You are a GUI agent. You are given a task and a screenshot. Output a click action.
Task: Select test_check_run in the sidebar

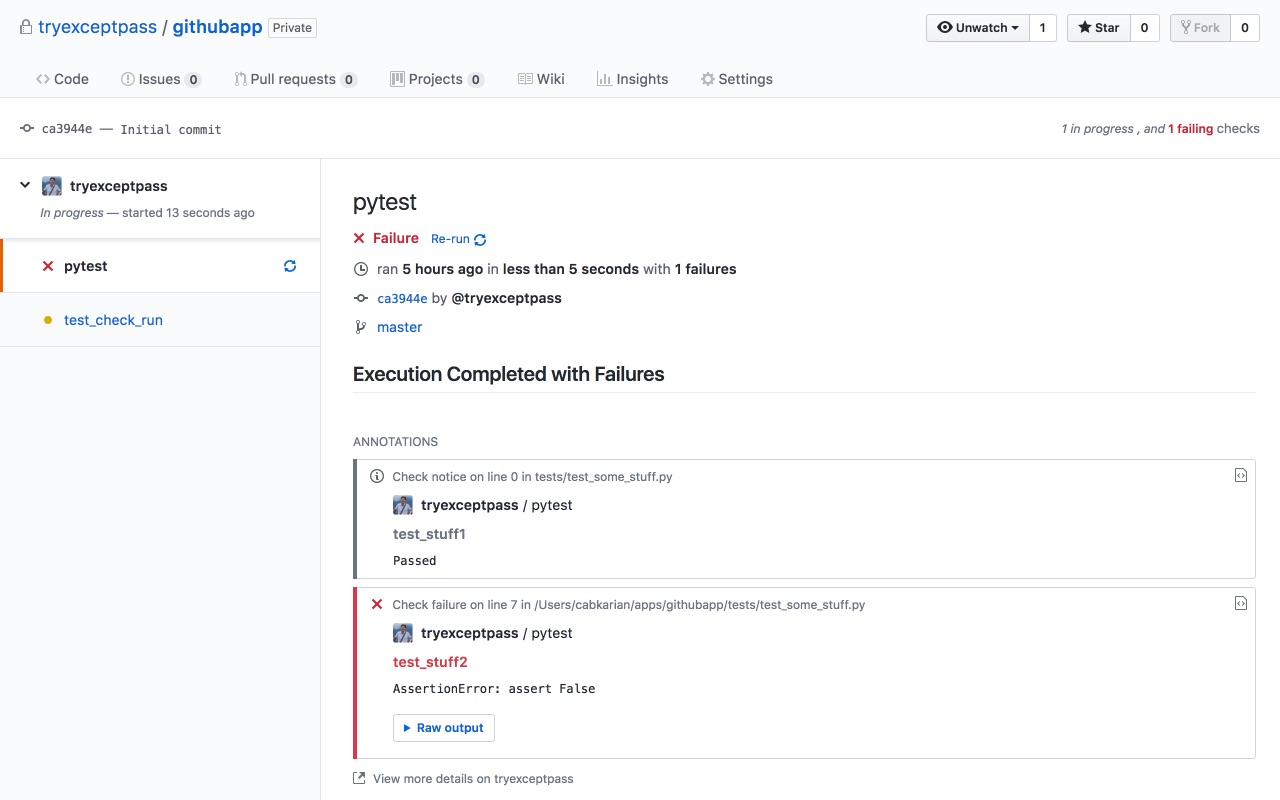(113, 320)
